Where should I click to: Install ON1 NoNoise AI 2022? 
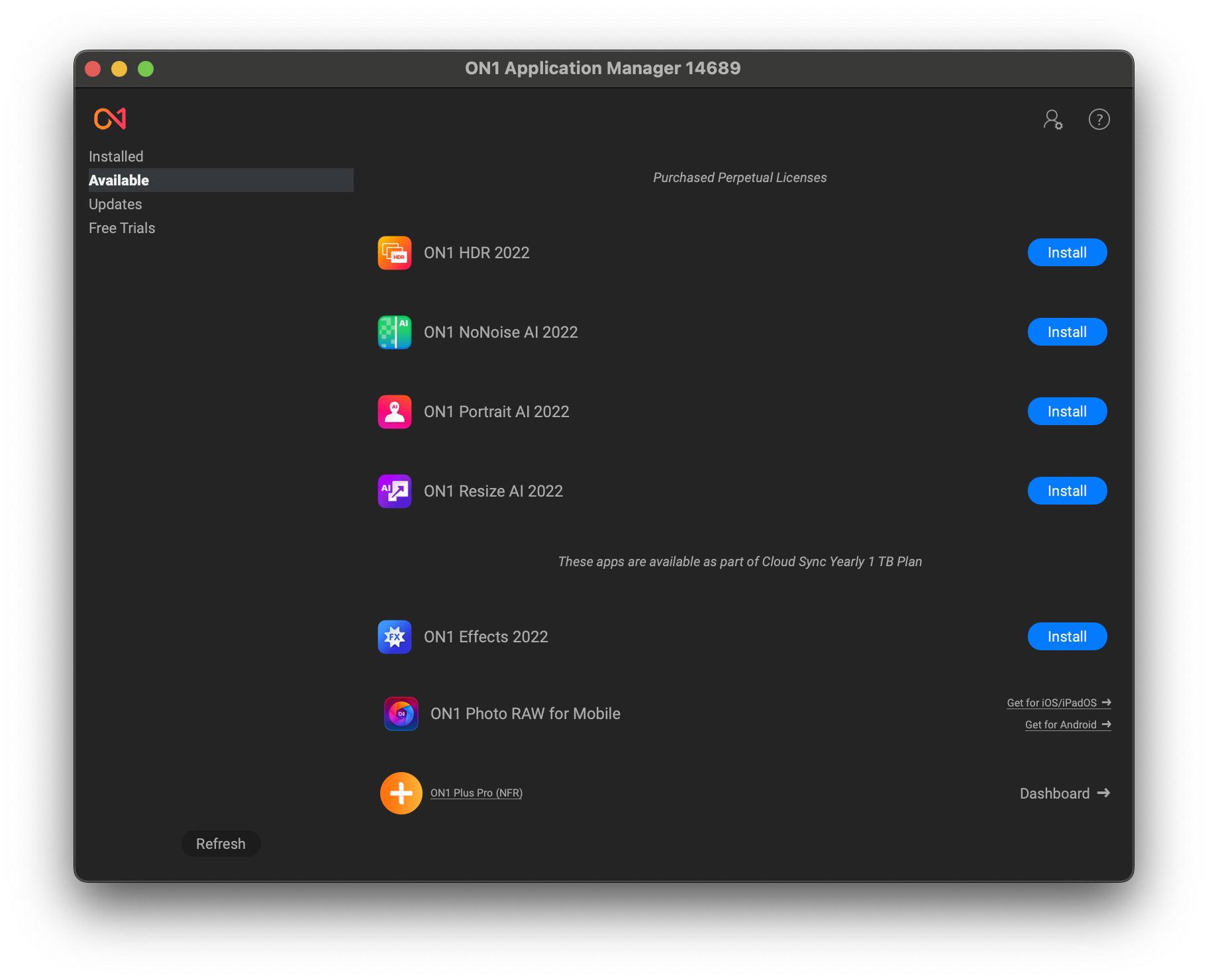(x=1067, y=332)
